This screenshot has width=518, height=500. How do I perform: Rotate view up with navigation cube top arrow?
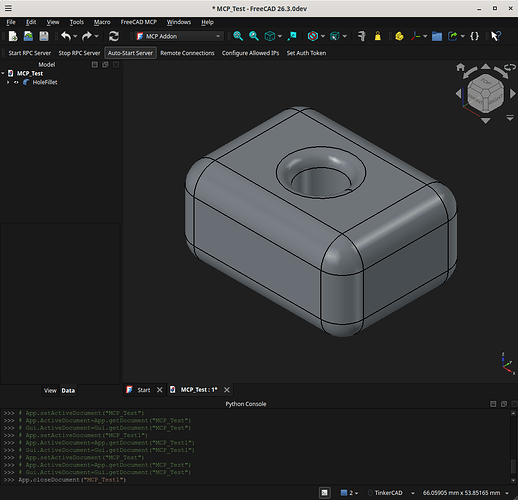pyautogui.click(x=486, y=66)
